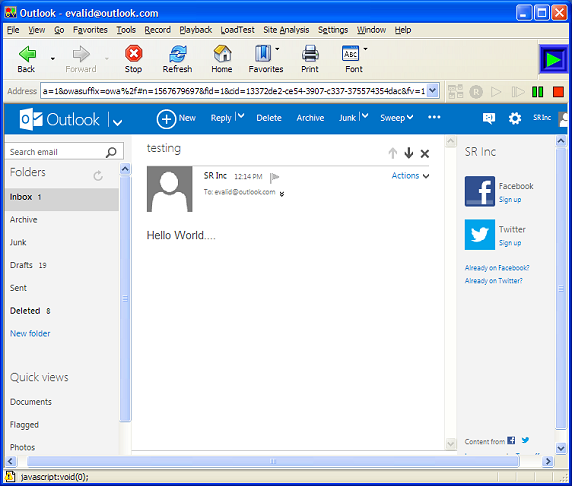
Task: Open the Flagged quick view
Action: click(24, 425)
